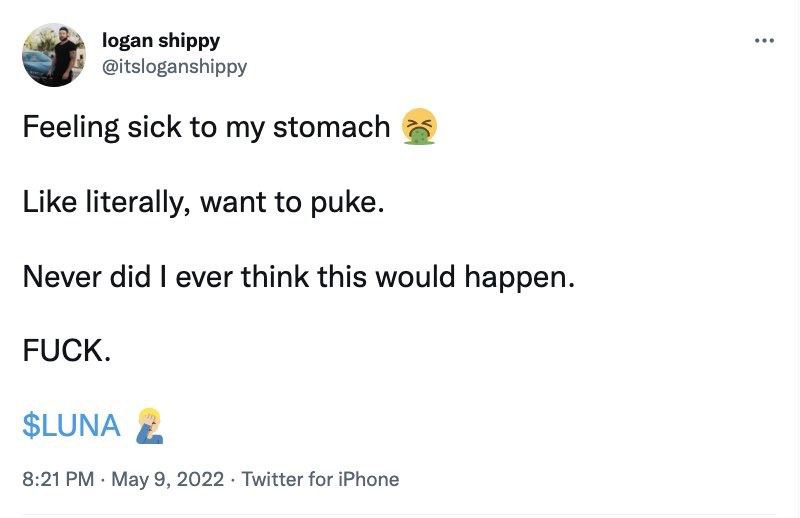800x518 pixels.
Task: Click the 8:21 PM timestamp
Action: 59,479
